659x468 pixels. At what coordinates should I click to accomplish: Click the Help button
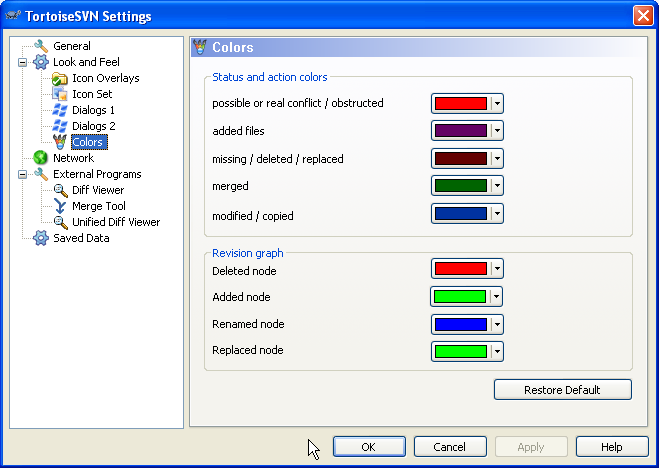coord(612,447)
